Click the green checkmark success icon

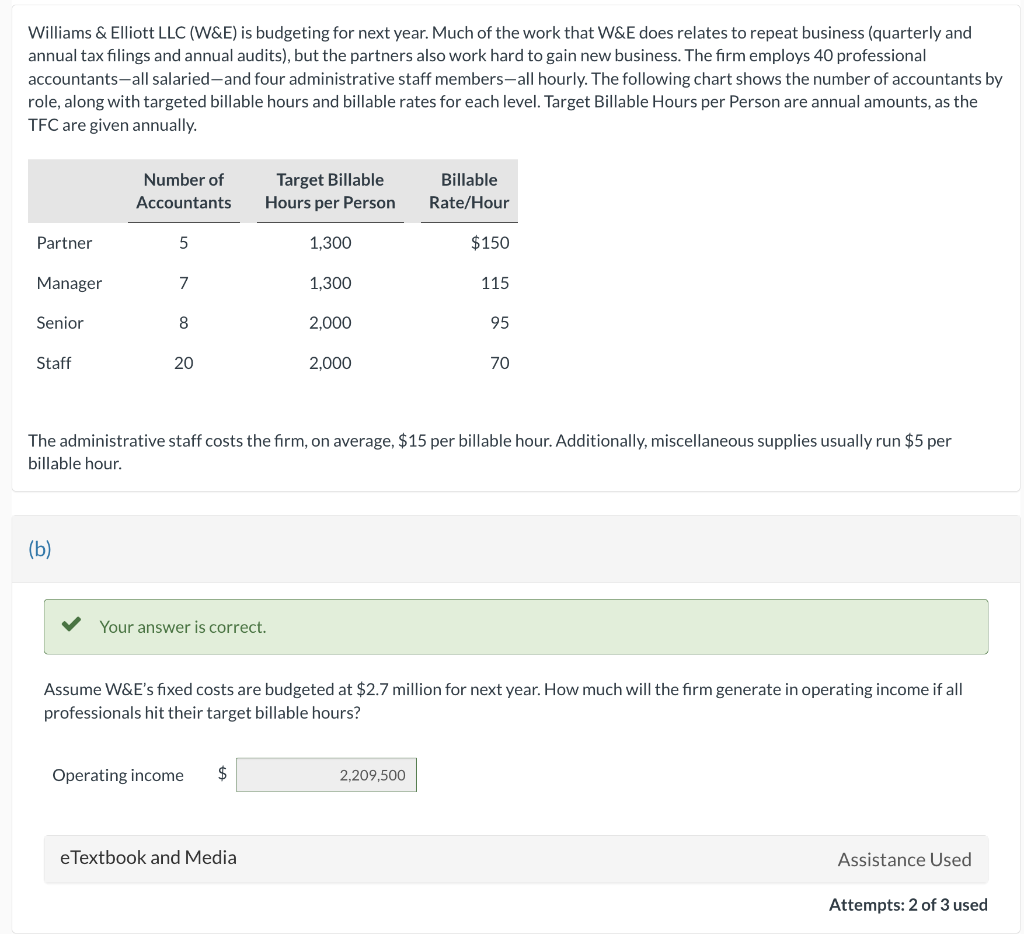pyautogui.click(x=69, y=626)
